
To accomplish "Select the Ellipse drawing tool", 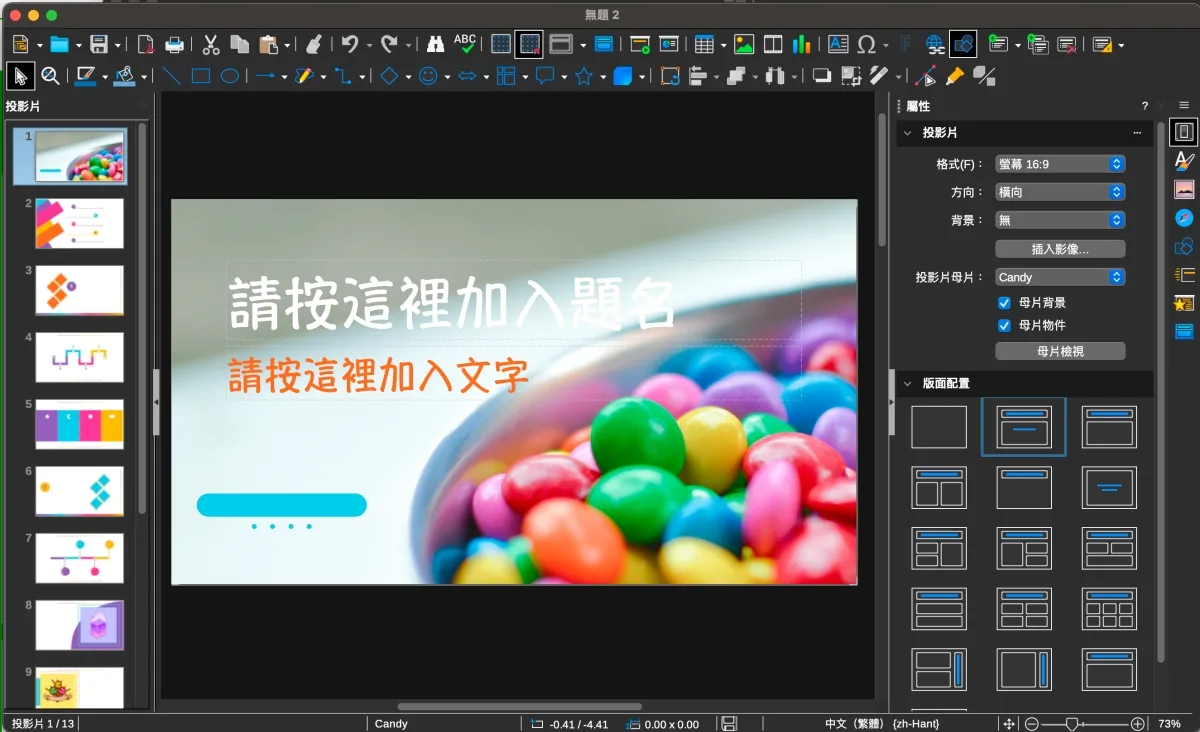I will [x=230, y=76].
